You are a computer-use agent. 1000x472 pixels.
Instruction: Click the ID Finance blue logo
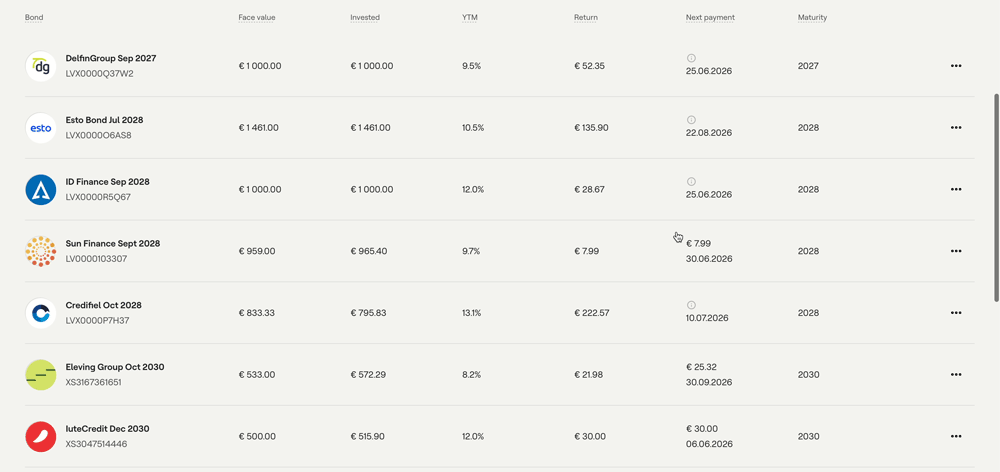pos(41,190)
